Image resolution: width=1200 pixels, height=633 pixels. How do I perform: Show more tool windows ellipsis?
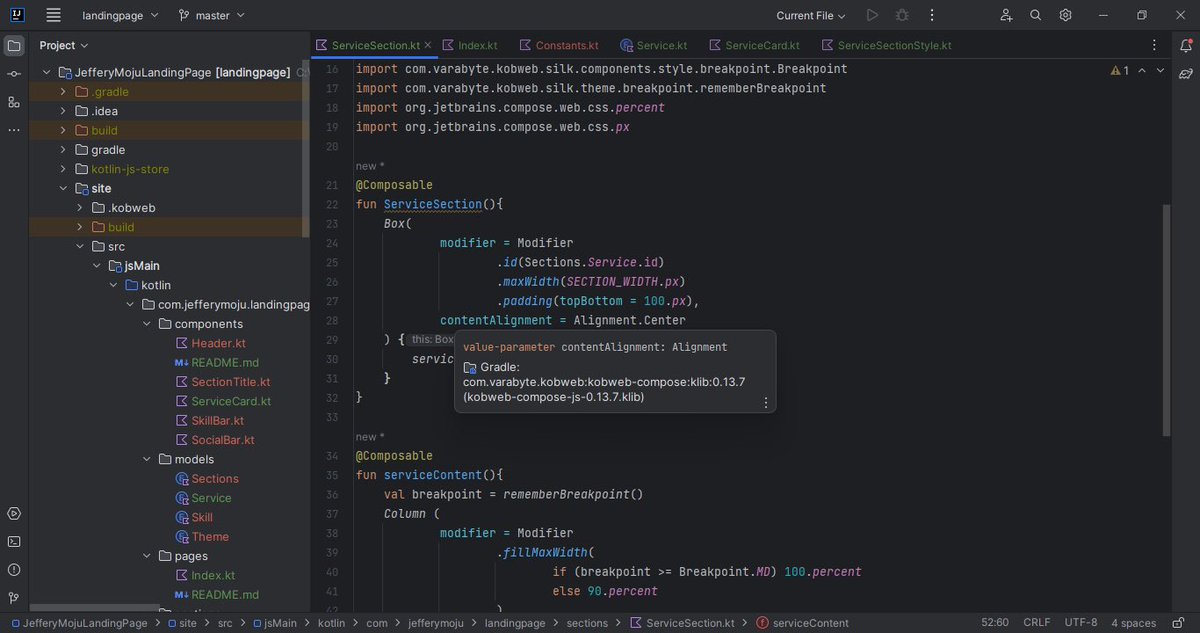pos(14,130)
